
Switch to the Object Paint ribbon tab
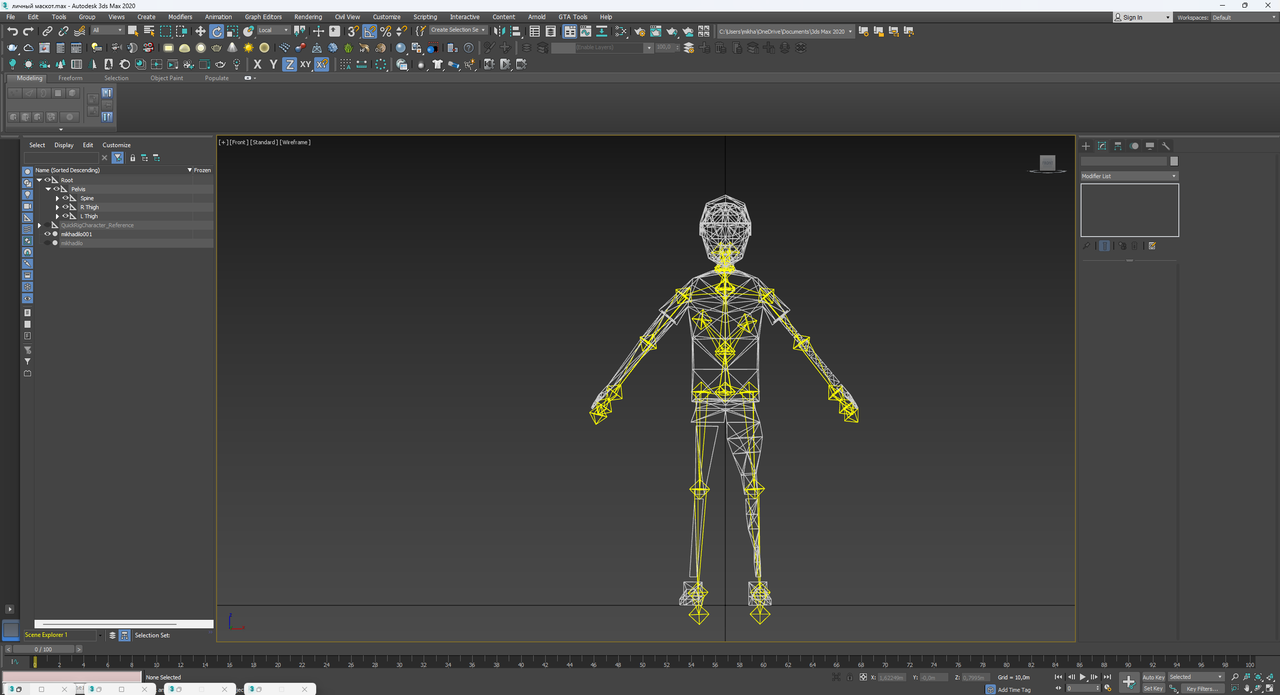pos(167,78)
